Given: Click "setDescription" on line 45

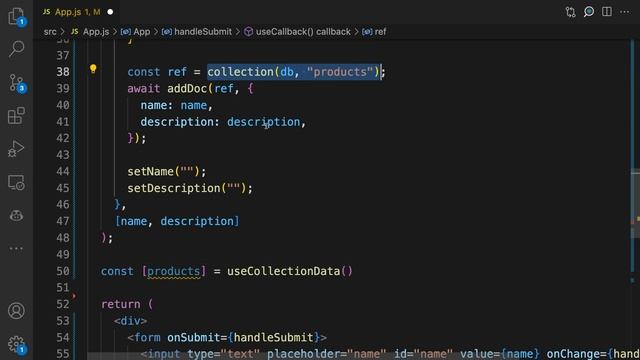Looking at the screenshot, I should pos(174,188).
